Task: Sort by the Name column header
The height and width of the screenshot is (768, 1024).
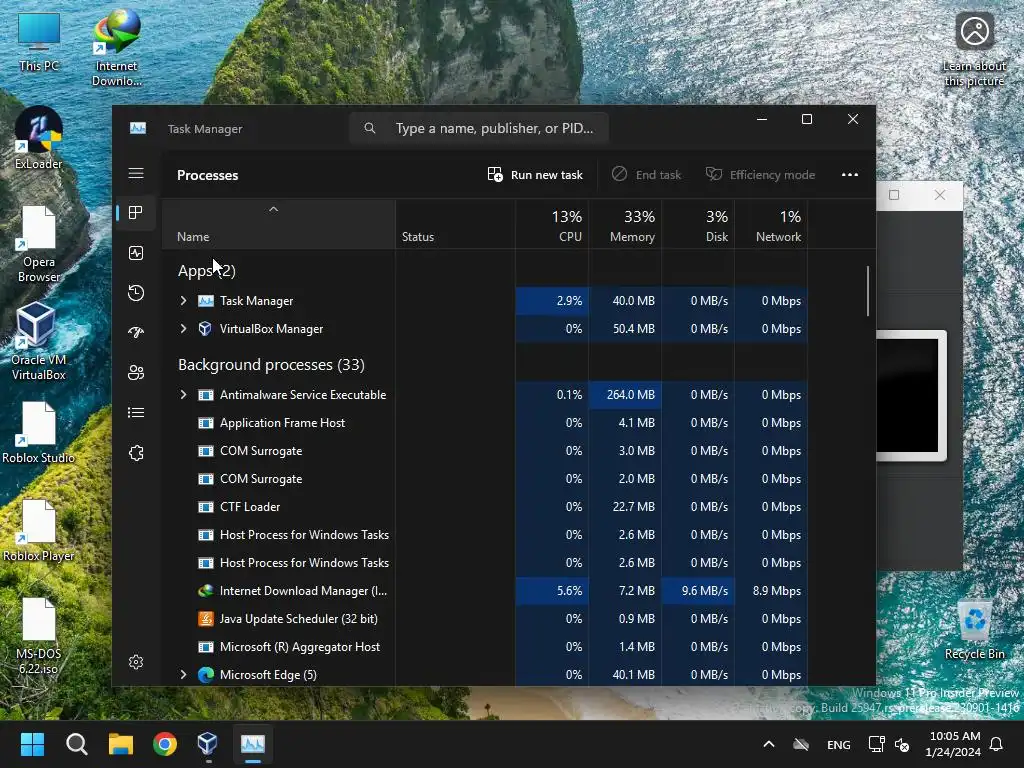Action: pos(278,225)
